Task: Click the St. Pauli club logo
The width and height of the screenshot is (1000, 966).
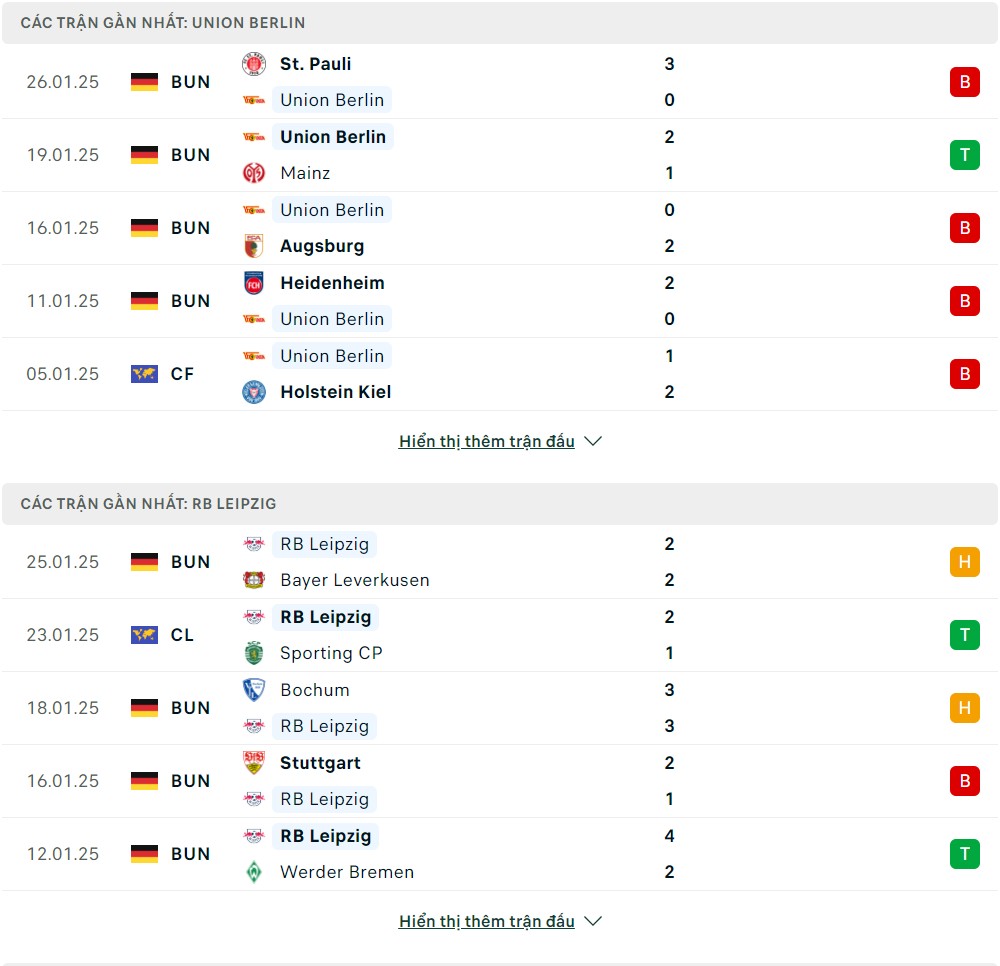Action: coord(254,64)
